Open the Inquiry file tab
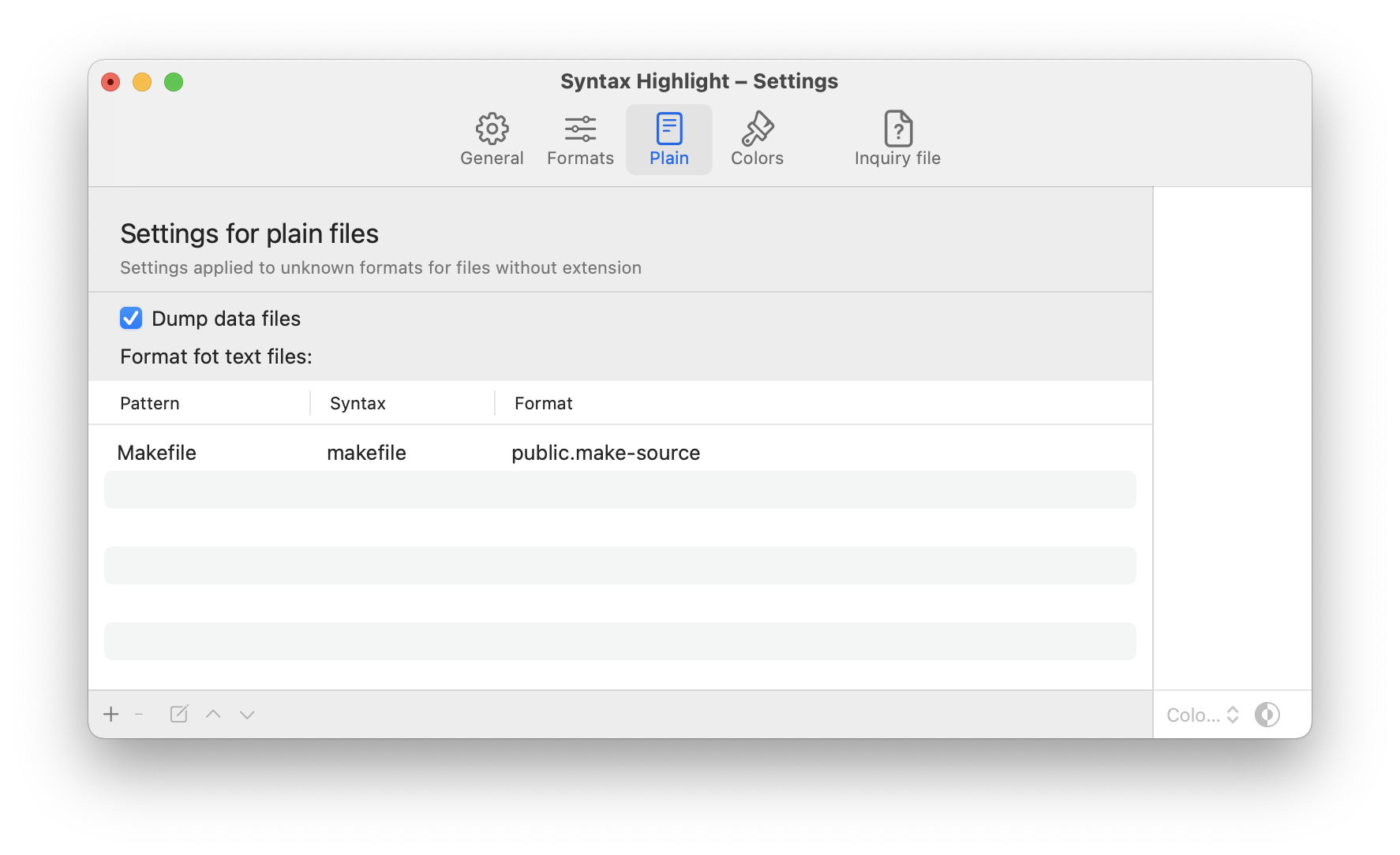The image size is (1400, 855). (x=897, y=140)
